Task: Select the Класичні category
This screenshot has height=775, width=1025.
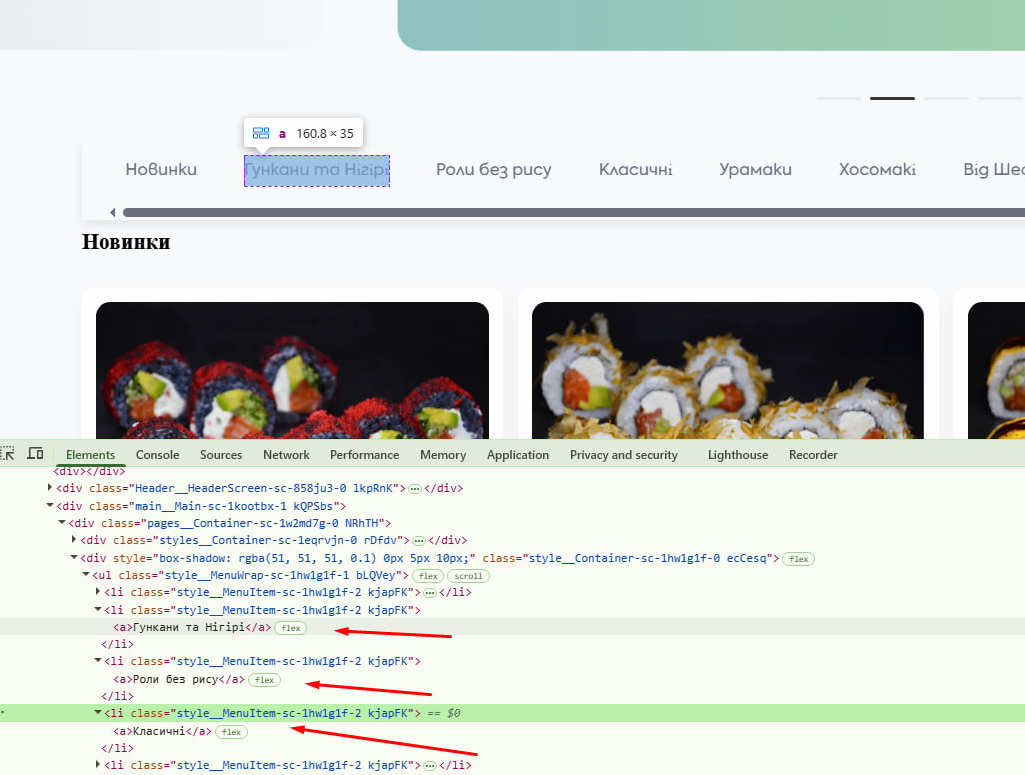Action: click(x=635, y=169)
